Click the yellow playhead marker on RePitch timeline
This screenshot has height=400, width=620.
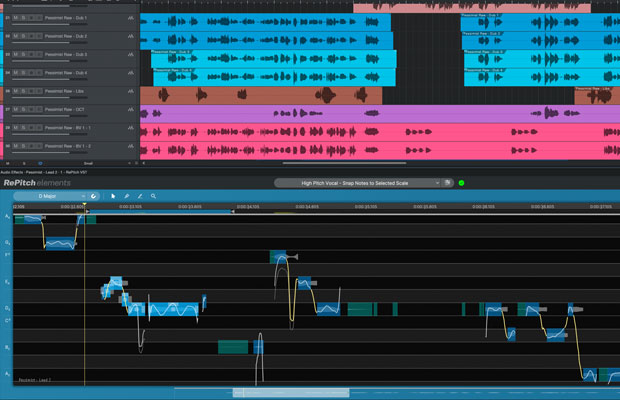click(x=85, y=207)
